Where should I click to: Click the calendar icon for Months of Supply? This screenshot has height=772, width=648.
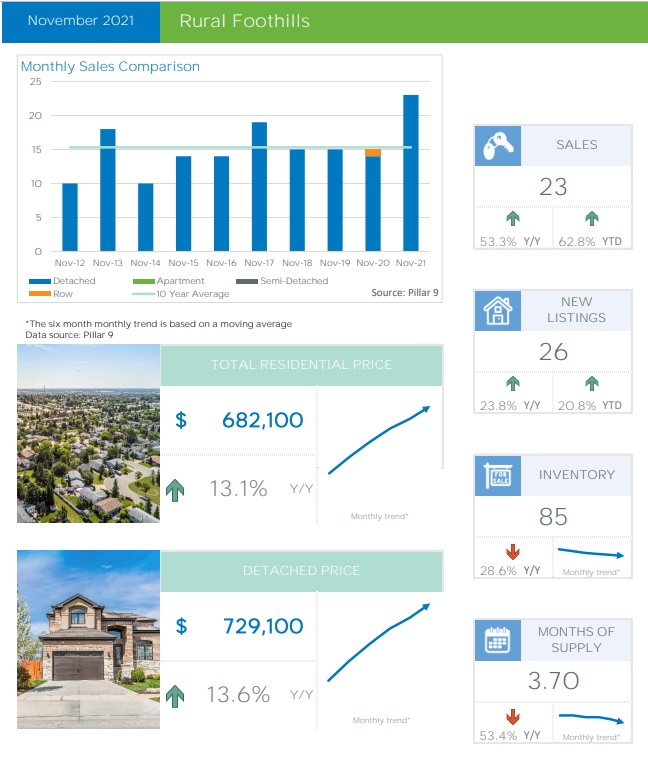coord(498,640)
